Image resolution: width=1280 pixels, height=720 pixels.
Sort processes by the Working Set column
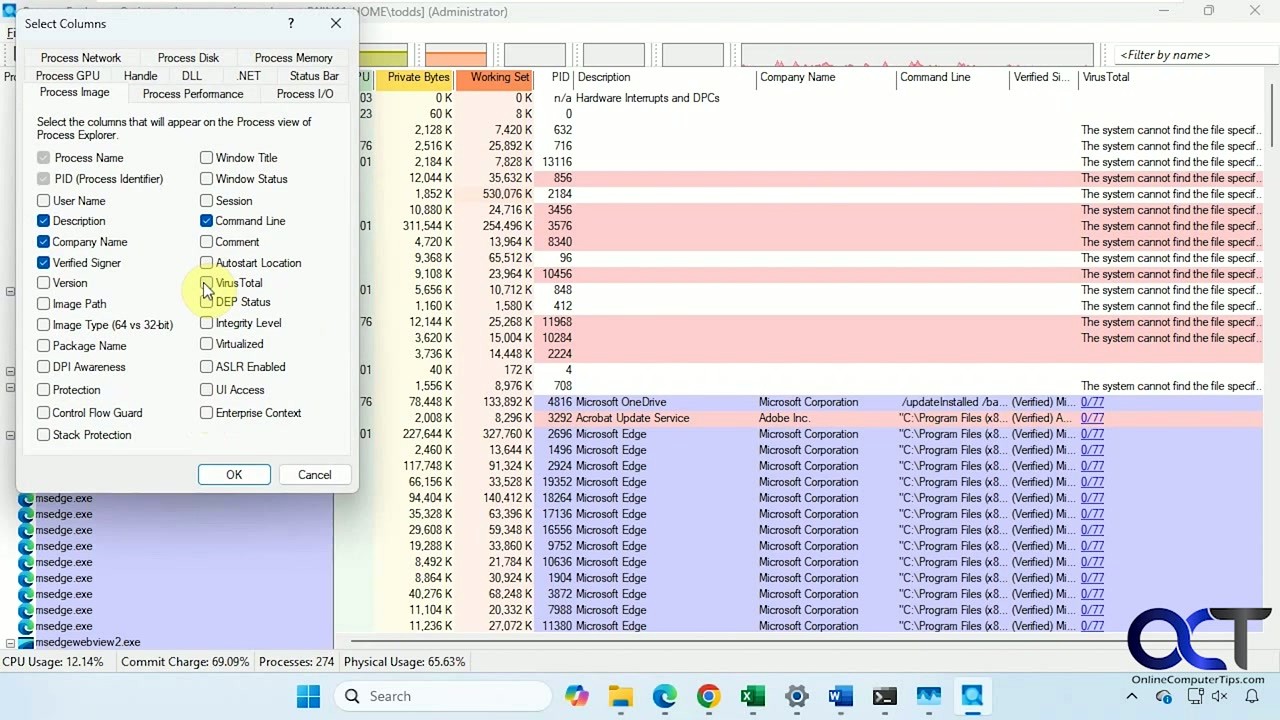point(499,77)
